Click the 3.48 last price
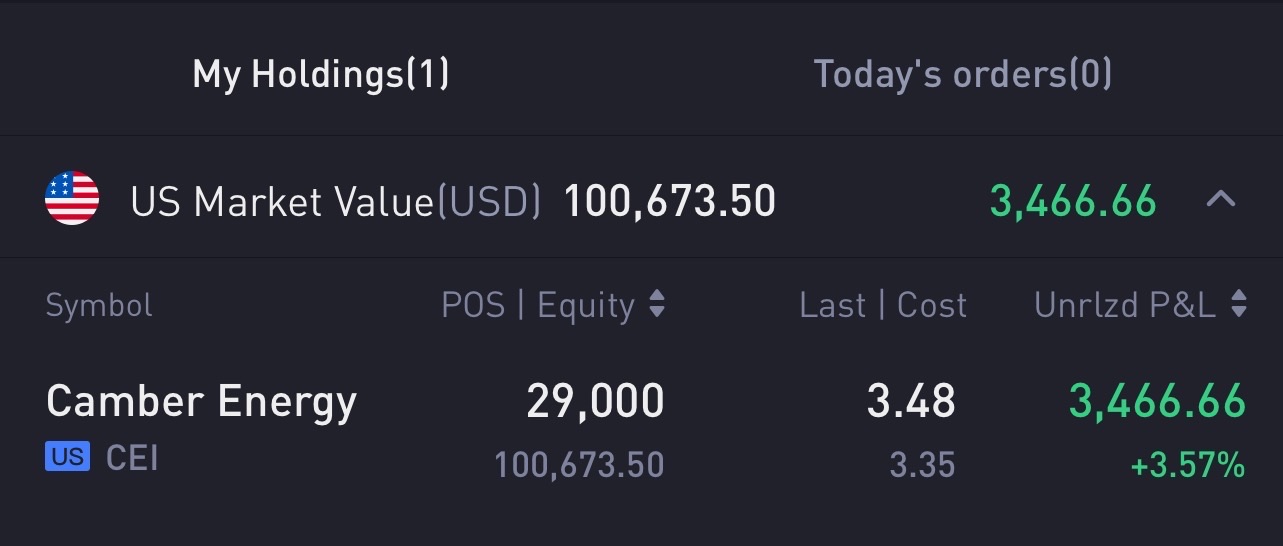This screenshot has width=1283, height=546. [911, 401]
